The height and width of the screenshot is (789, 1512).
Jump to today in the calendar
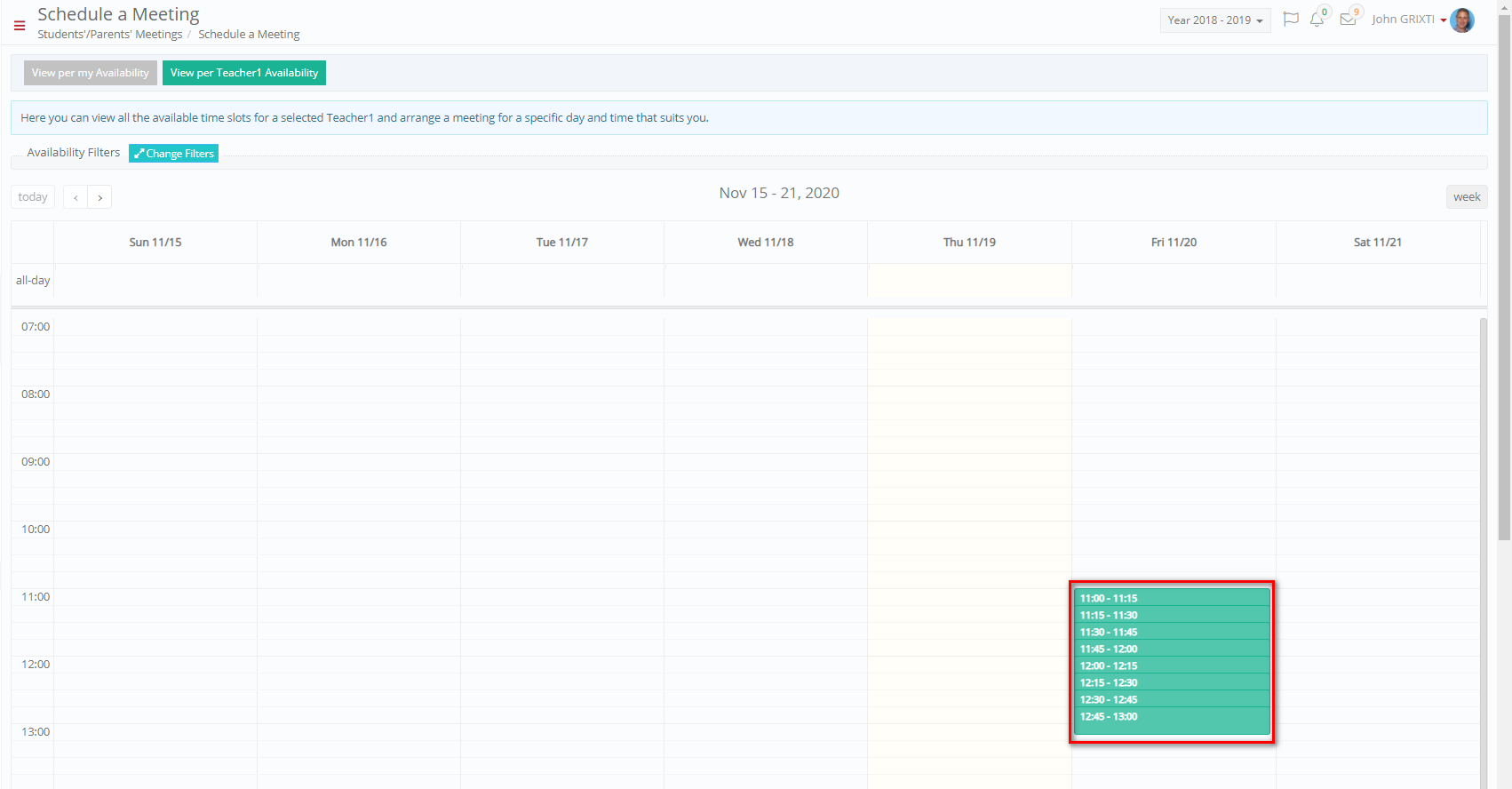(x=33, y=197)
